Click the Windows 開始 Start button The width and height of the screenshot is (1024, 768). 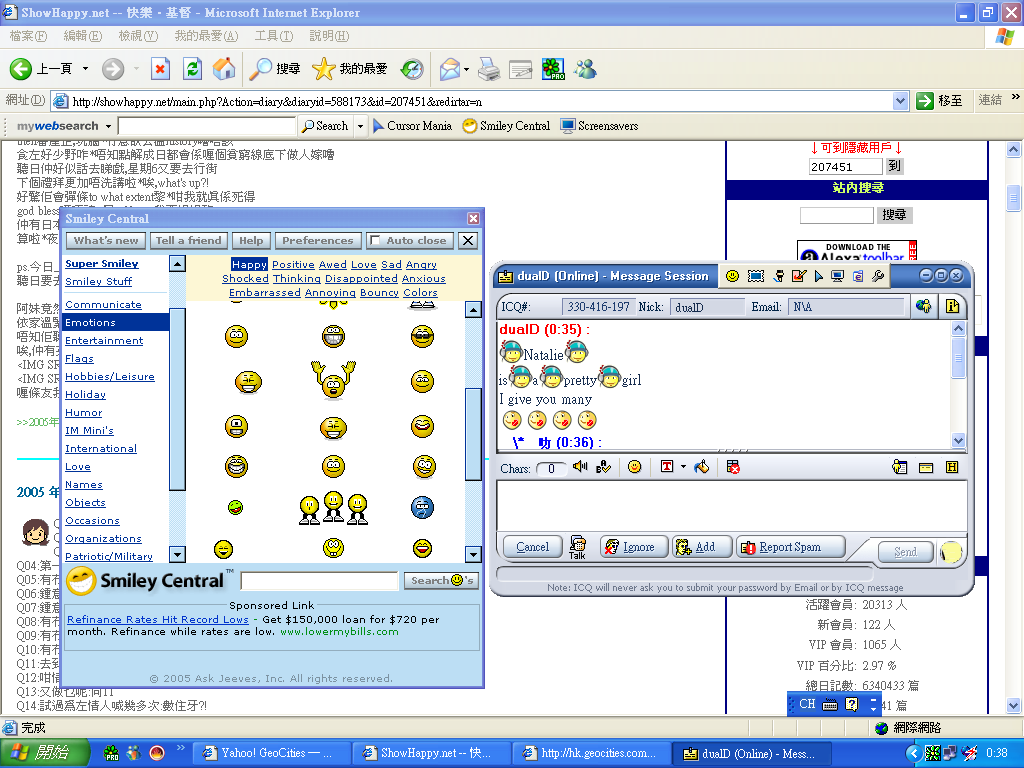pos(44,753)
